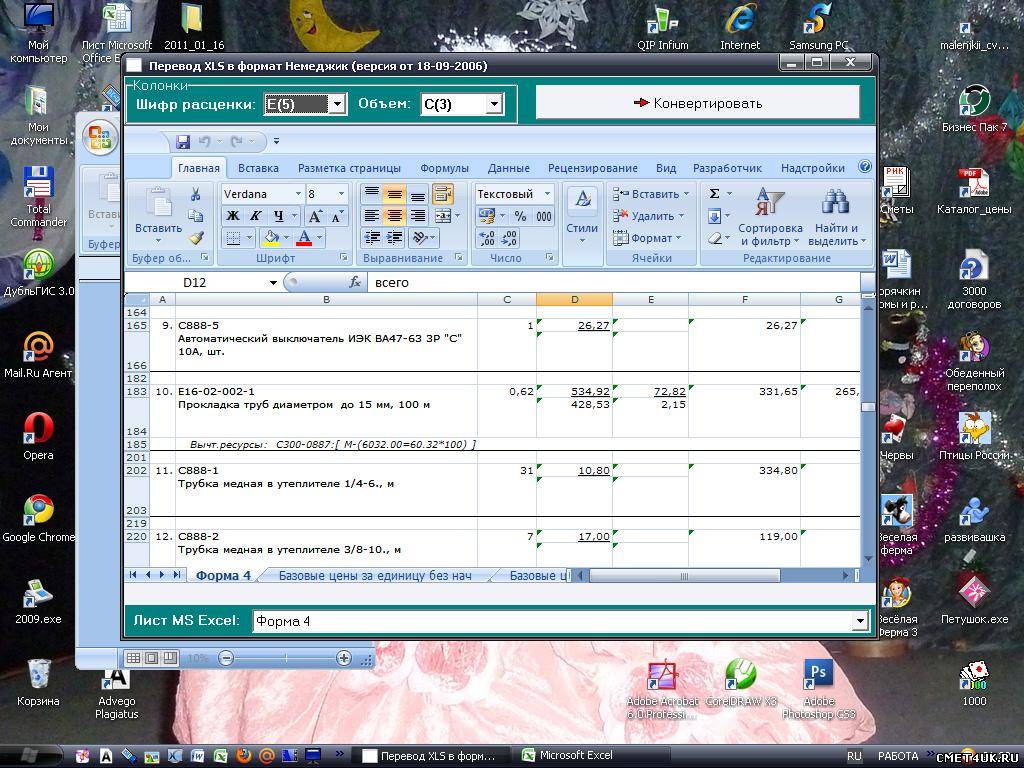Open the Базовые цены за единицу sheet tab
Viewport: 1024px width, 768px height.
374,575
